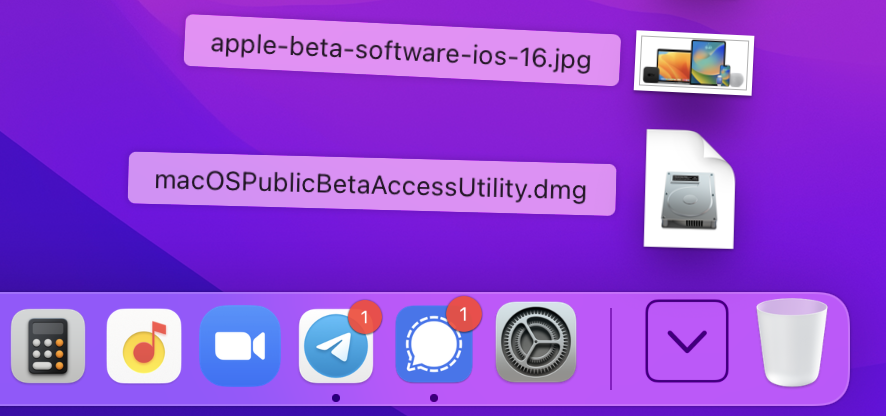Open the macOSPublicBetaAccessUtility.dmg disk image icon
Image resolution: width=886 pixels, height=416 pixels.
click(x=690, y=189)
